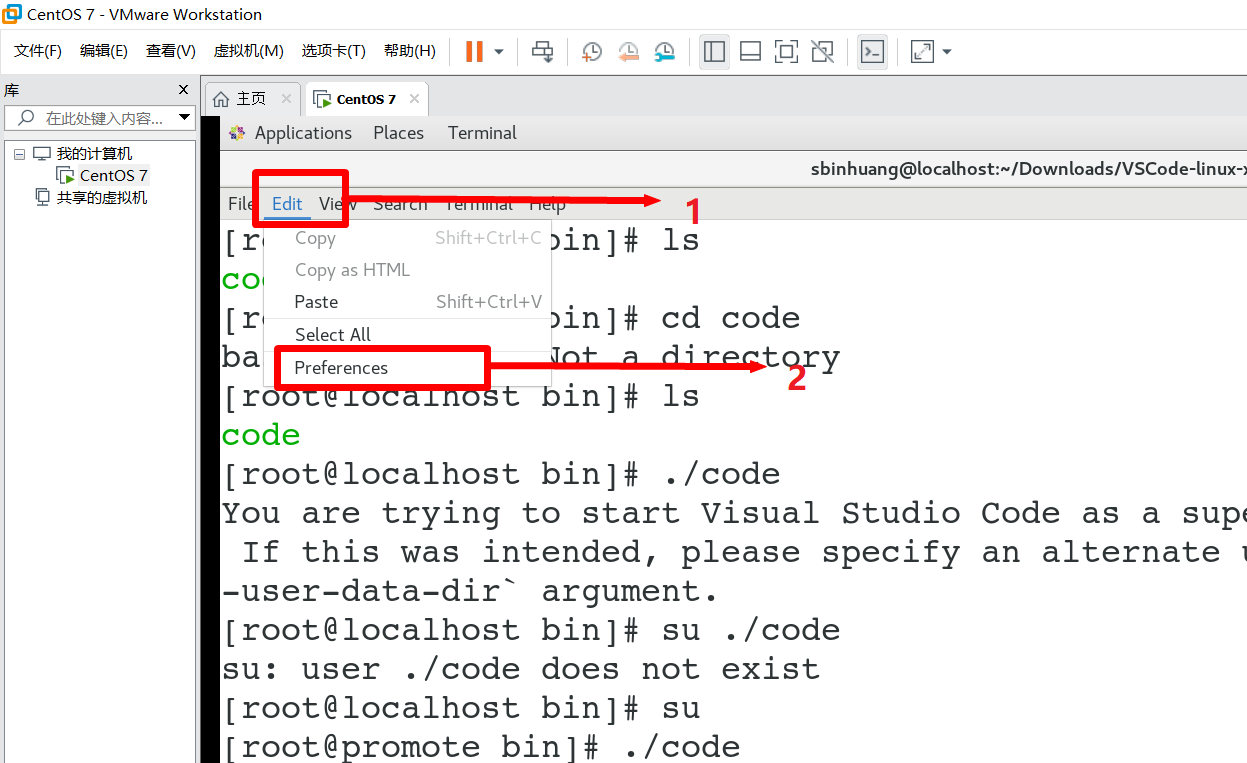The width and height of the screenshot is (1247, 763).
Task: Take a snapshot of the virtual machine
Action: click(591, 51)
